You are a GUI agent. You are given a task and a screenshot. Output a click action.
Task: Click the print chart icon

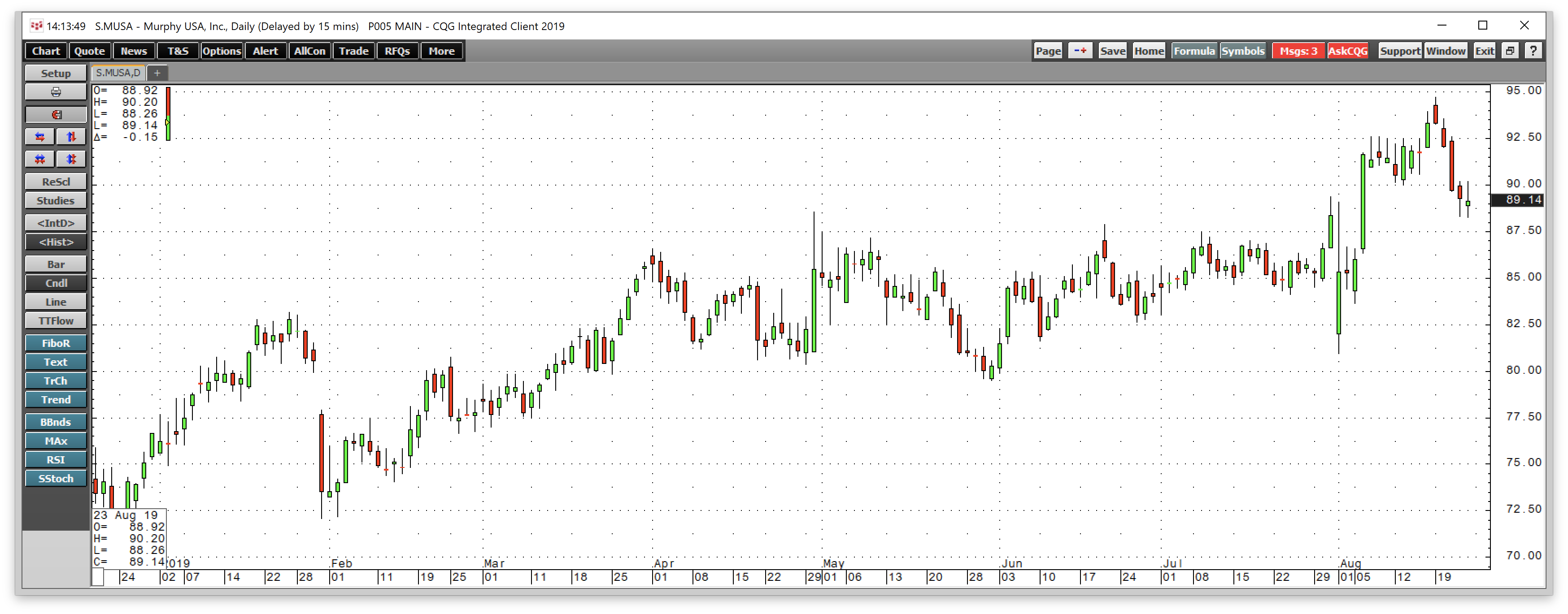click(56, 91)
